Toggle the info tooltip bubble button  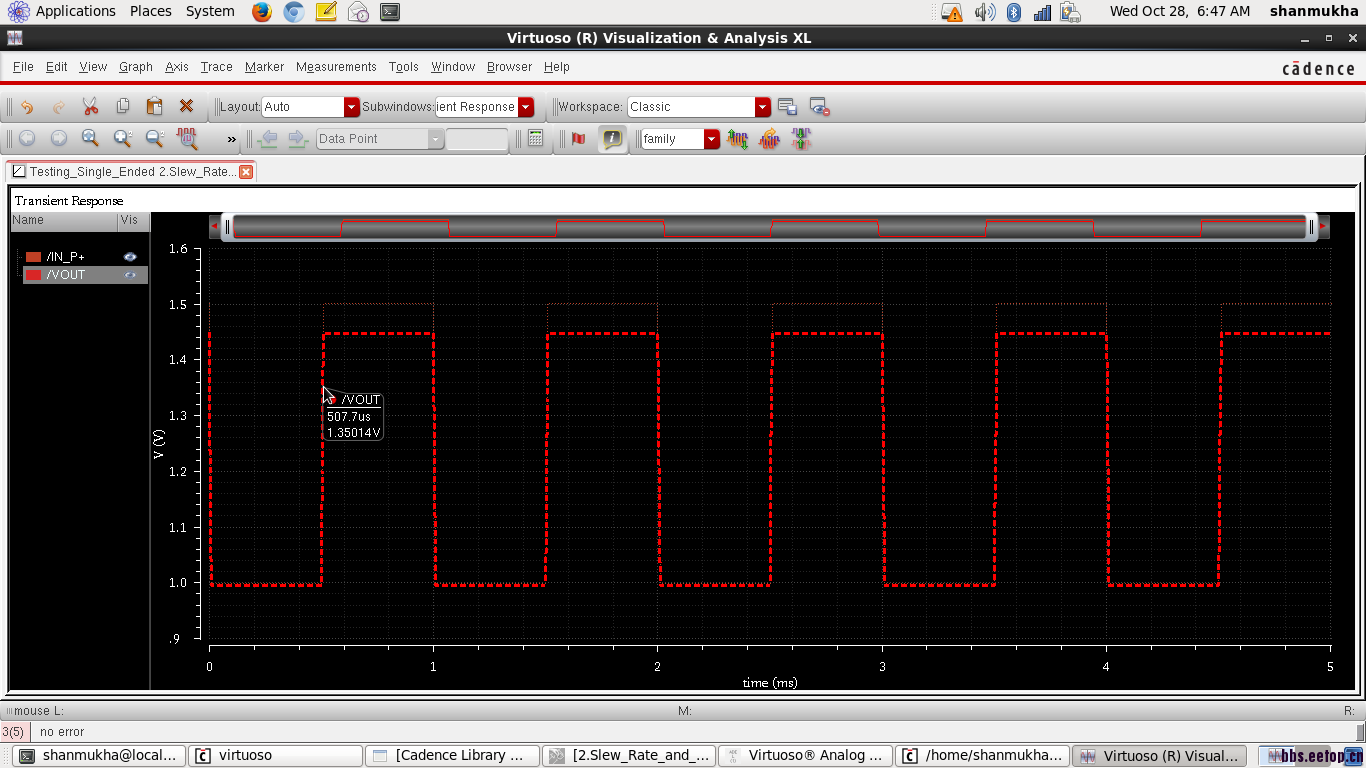tap(612, 139)
